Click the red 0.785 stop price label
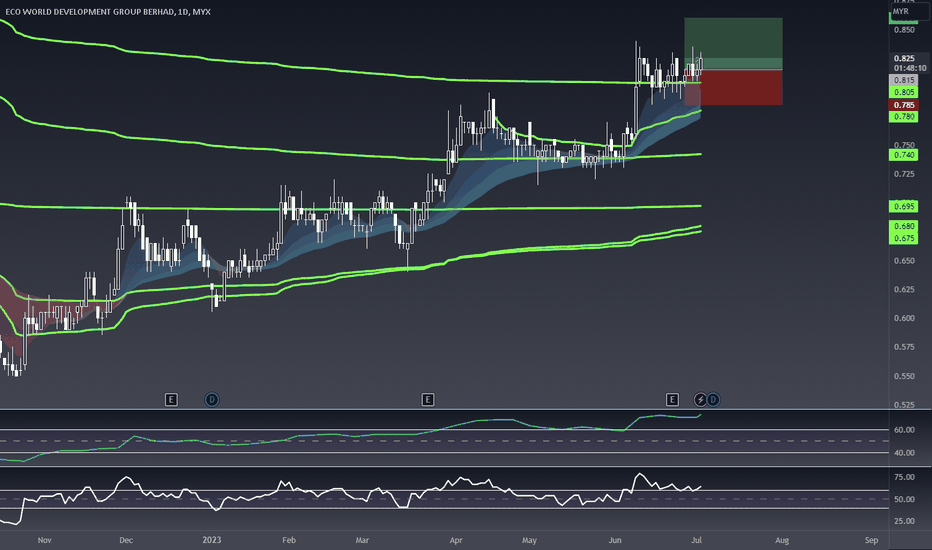Viewport: 932px width, 550px height. (x=904, y=105)
